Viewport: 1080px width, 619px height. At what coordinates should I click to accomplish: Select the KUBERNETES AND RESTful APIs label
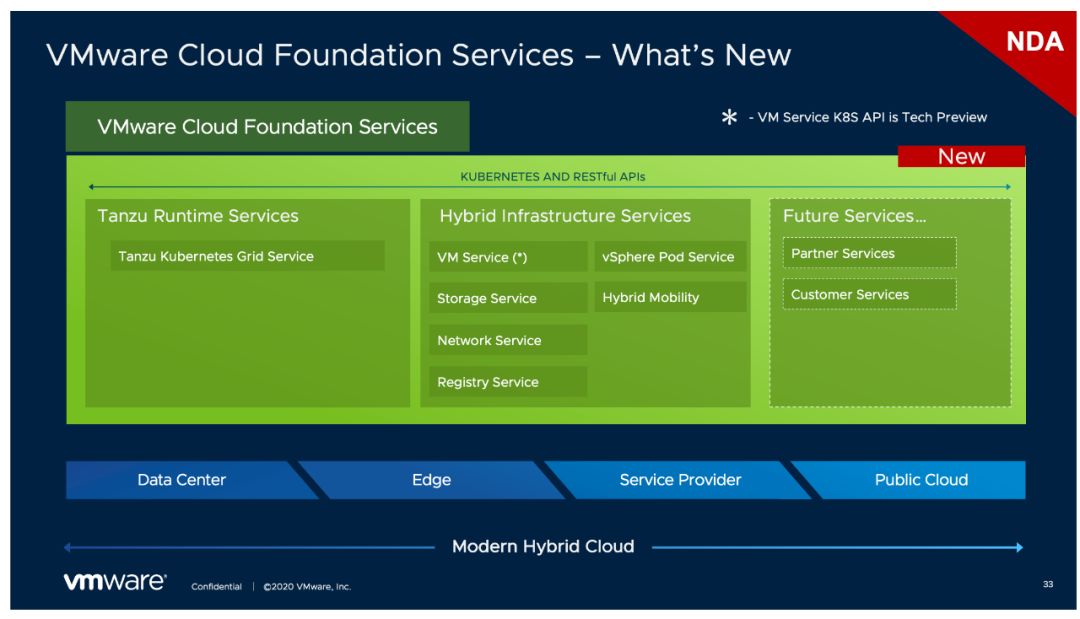552,177
